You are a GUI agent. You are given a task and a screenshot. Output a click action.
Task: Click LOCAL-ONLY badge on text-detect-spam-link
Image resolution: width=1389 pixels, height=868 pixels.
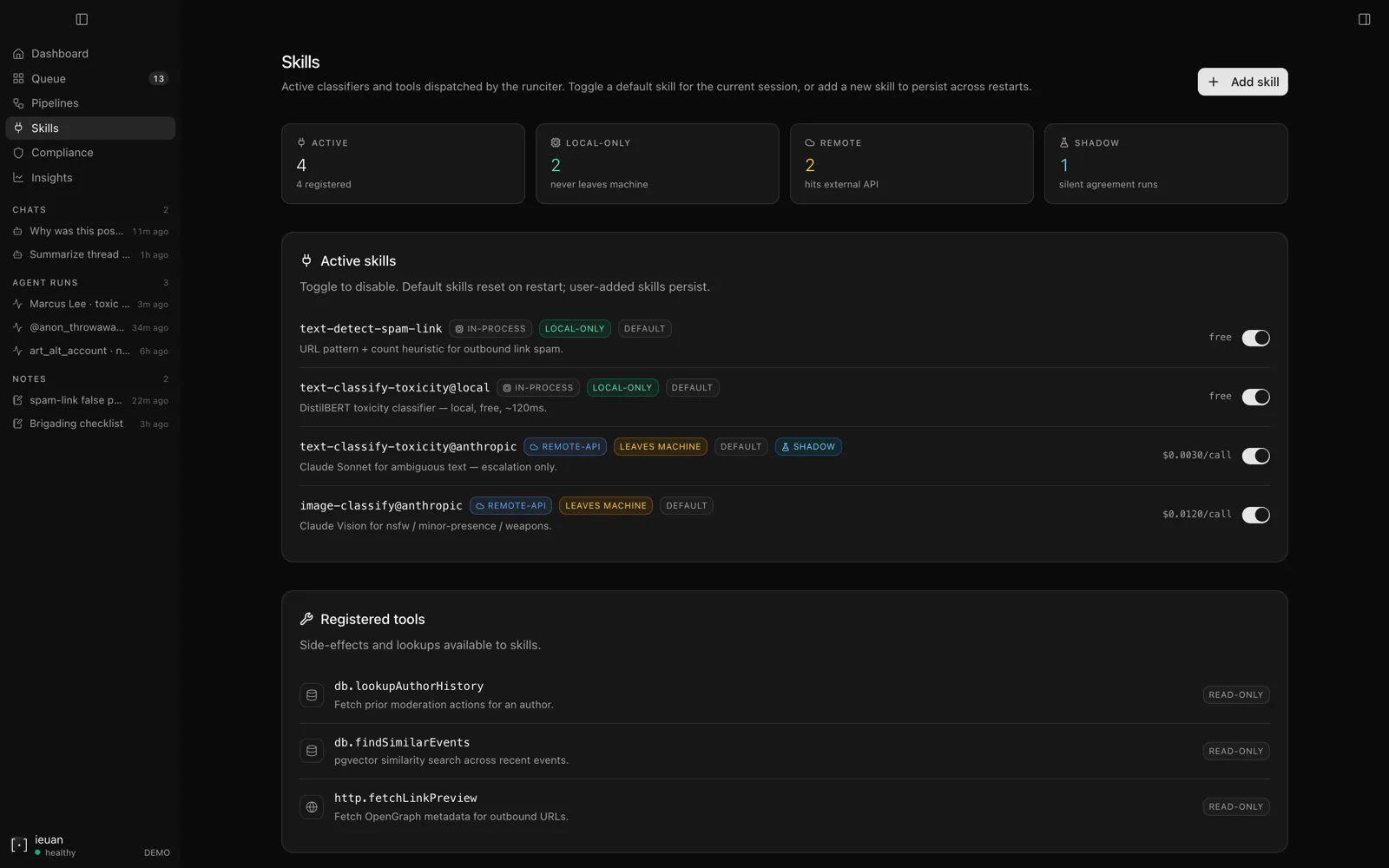[575, 329]
